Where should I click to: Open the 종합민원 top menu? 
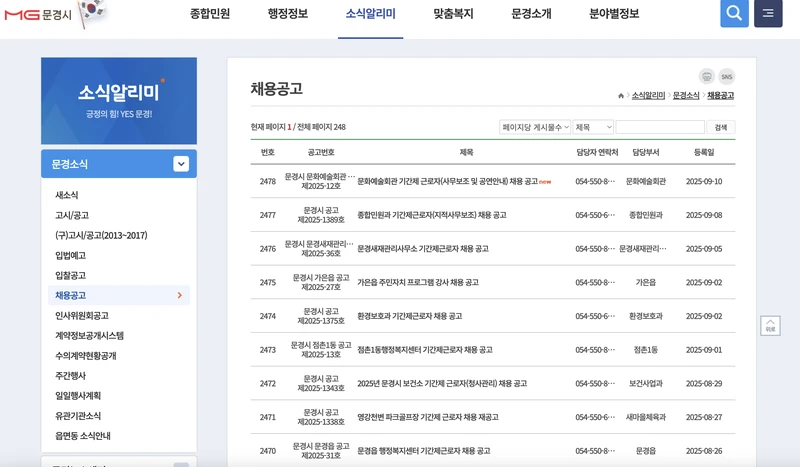pos(210,14)
